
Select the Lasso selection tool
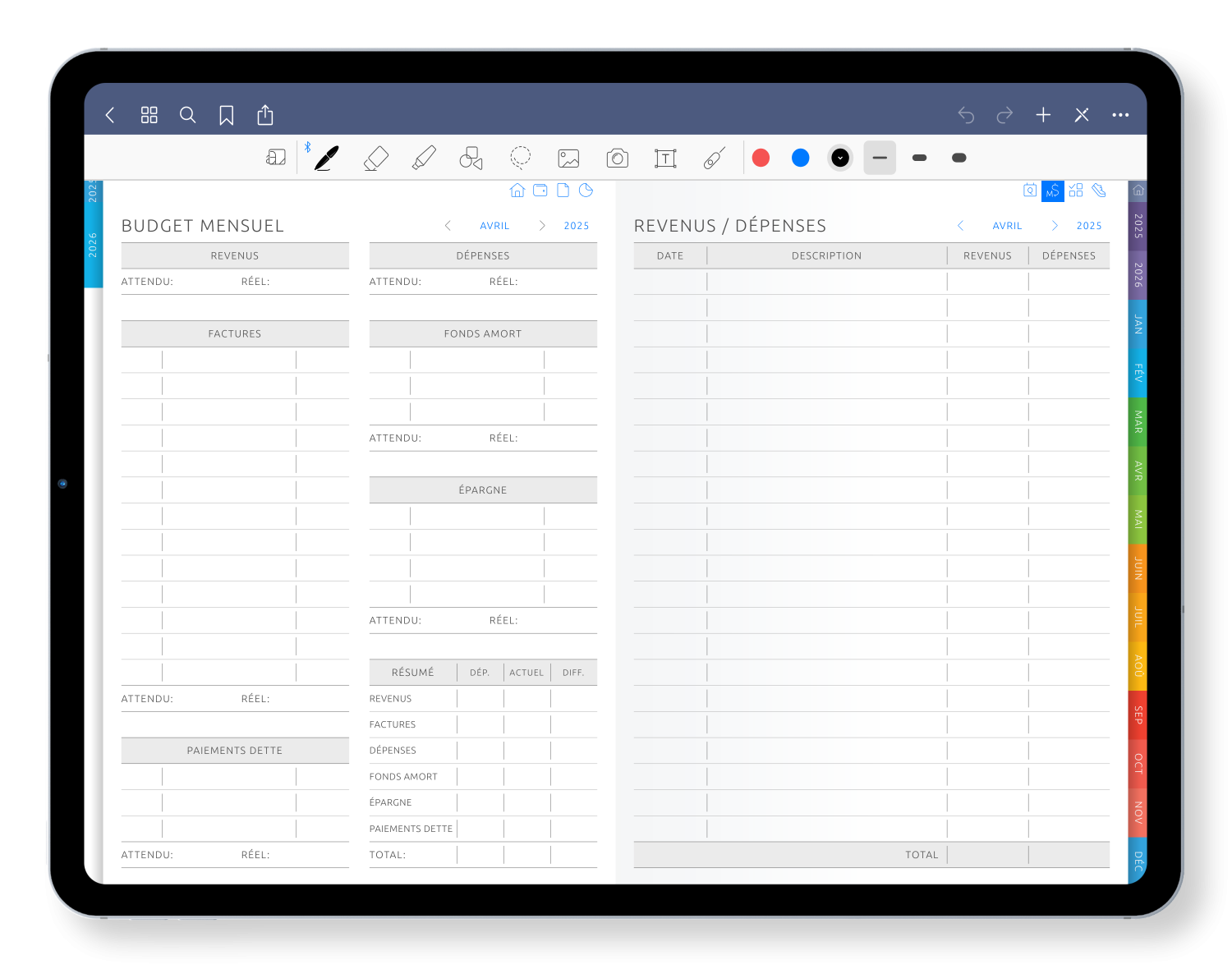pyautogui.click(x=520, y=158)
